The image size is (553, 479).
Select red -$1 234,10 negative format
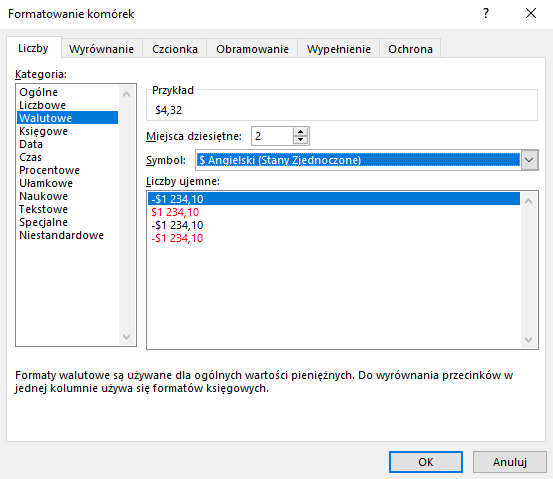(177, 238)
